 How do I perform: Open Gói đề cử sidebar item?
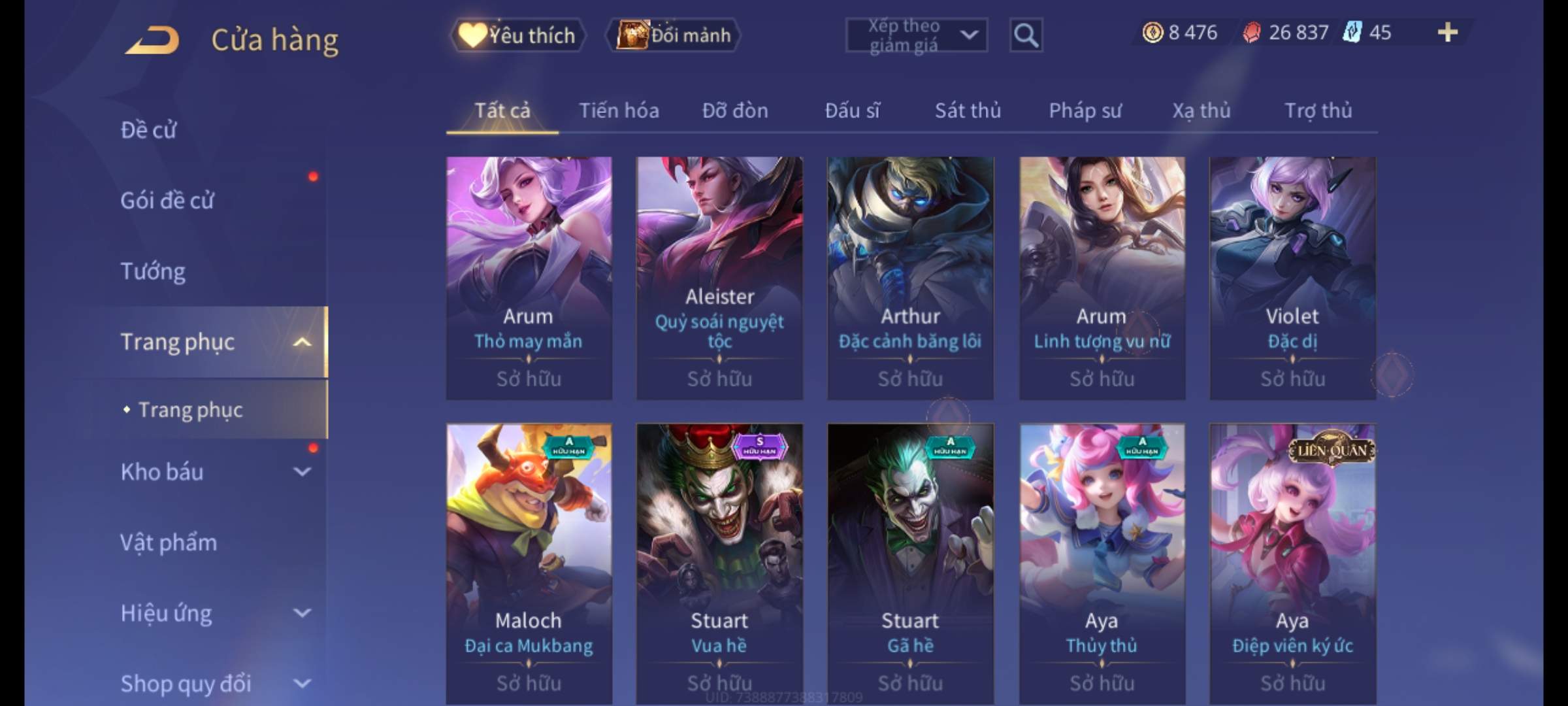click(x=167, y=200)
